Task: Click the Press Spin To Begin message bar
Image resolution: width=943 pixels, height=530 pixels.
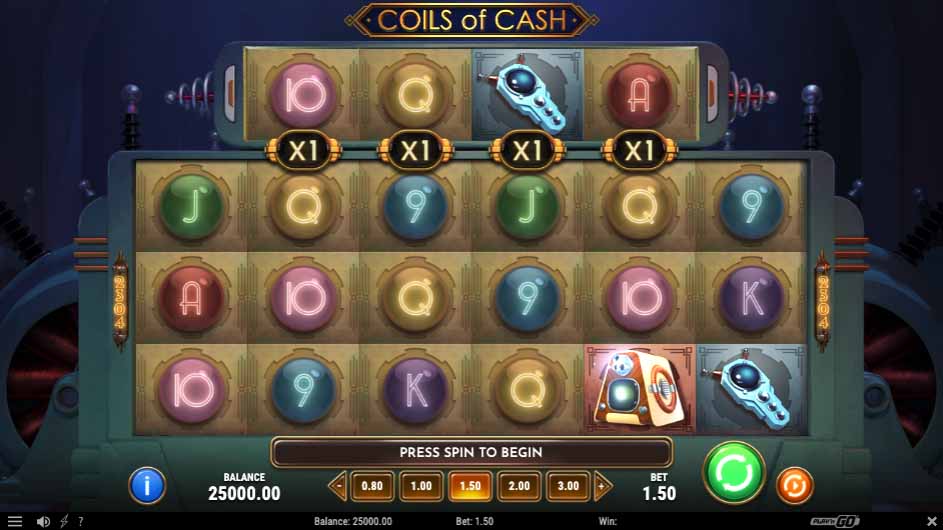Action: pyautogui.click(x=471, y=452)
